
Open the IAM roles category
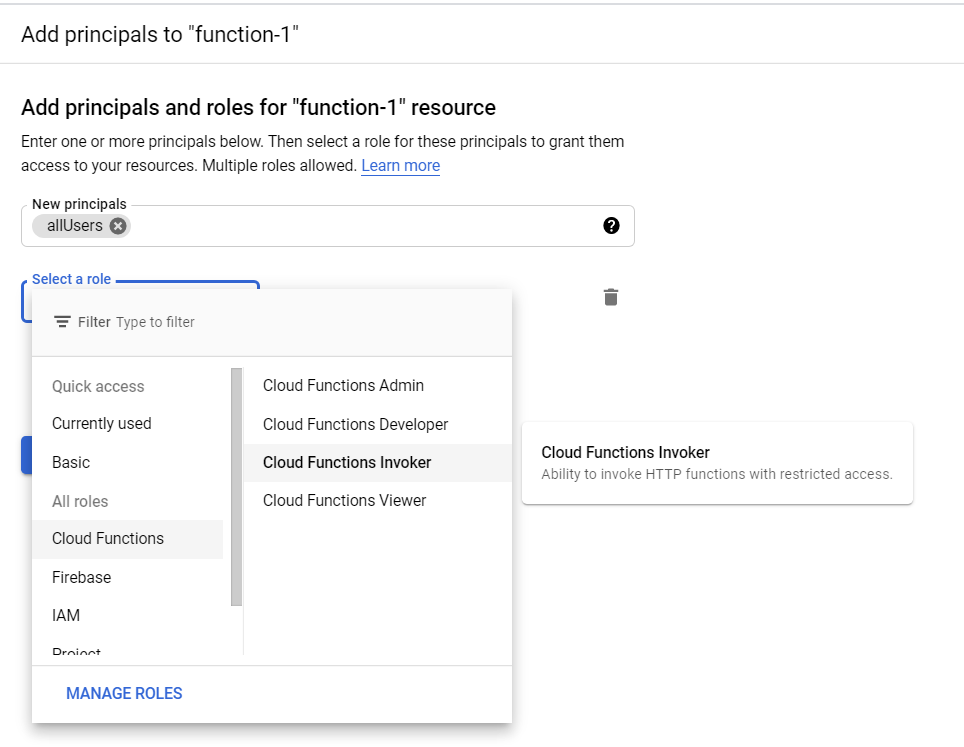(66, 615)
